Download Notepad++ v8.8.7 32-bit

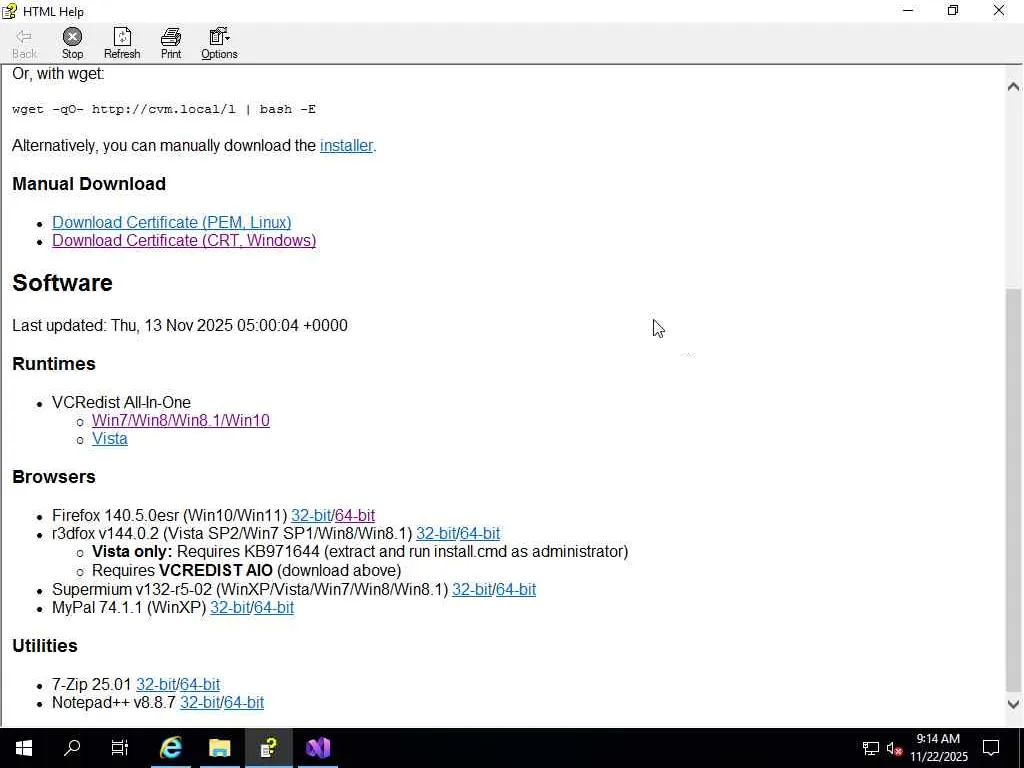coord(200,703)
